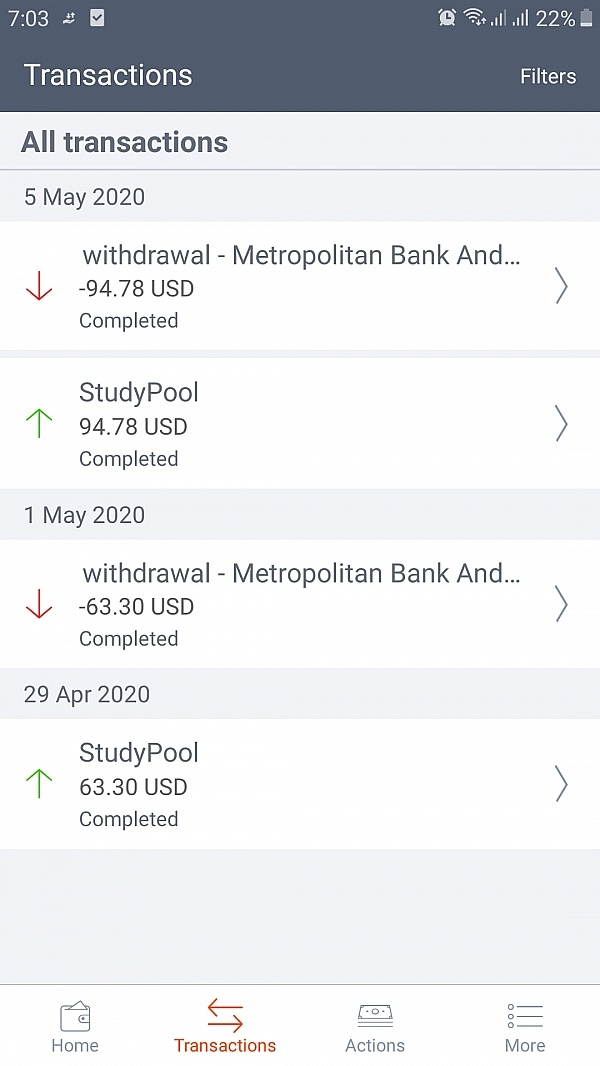Image resolution: width=600 pixels, height=1066 pixels.
Task: Click the Wi-Fi icon in the status bar
Action: (x=474, y=17)
